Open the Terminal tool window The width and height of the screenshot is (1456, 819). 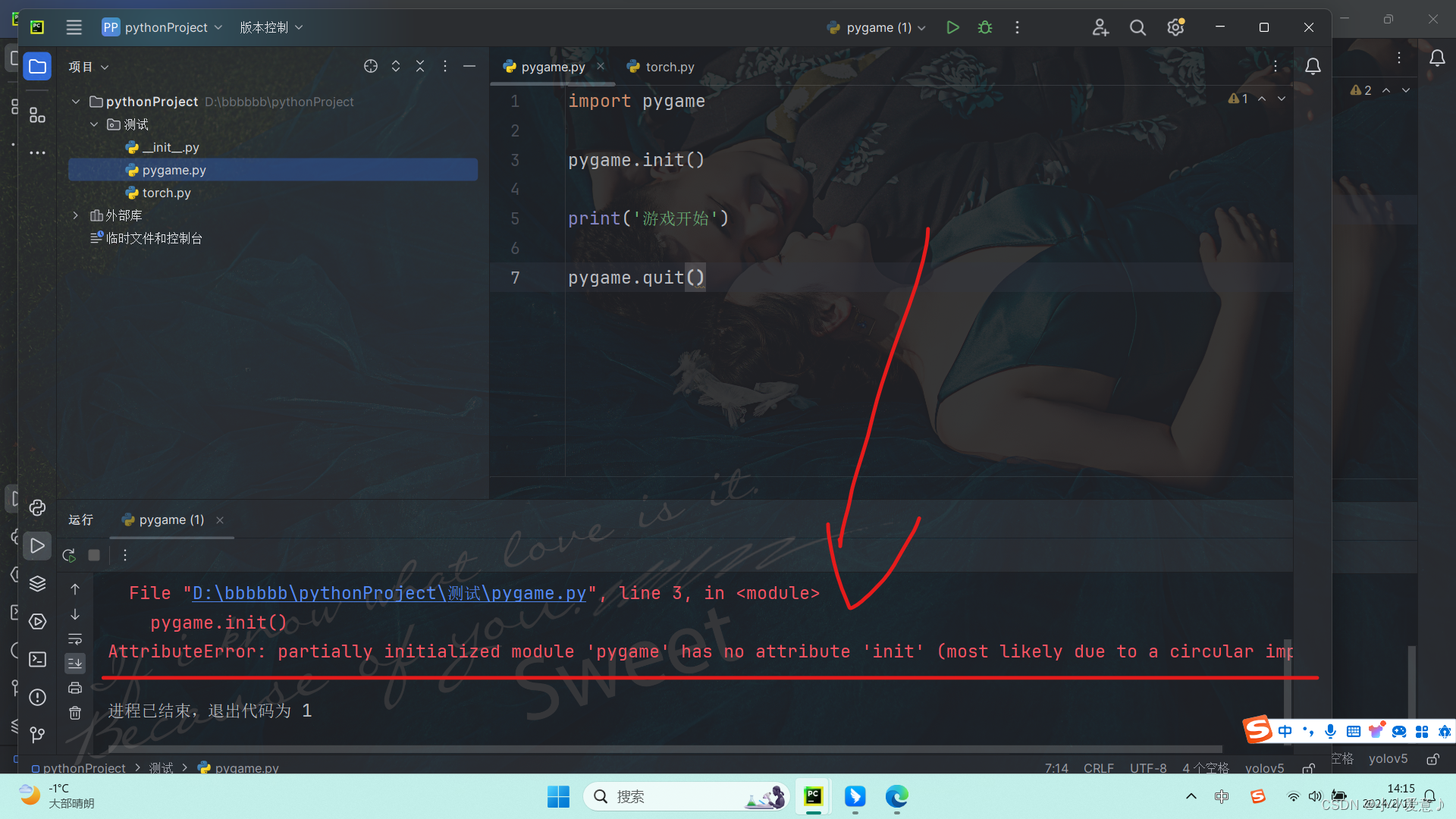click(x=37, y=659)
